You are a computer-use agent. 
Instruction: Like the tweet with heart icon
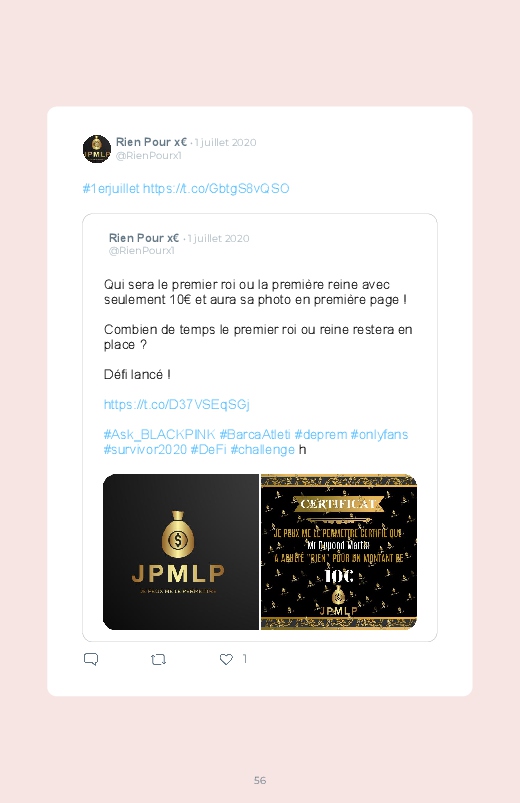[226, 659]
